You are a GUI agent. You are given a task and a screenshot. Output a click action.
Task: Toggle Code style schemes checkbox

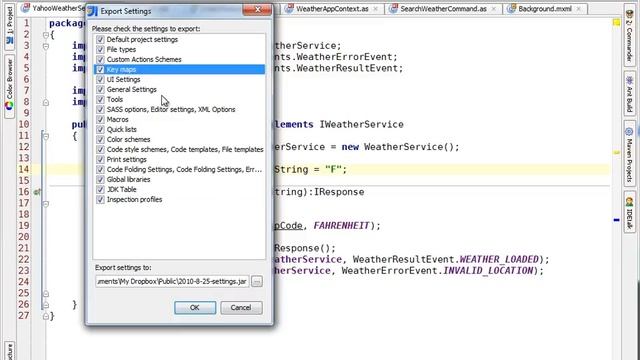[x=100, y=149]
